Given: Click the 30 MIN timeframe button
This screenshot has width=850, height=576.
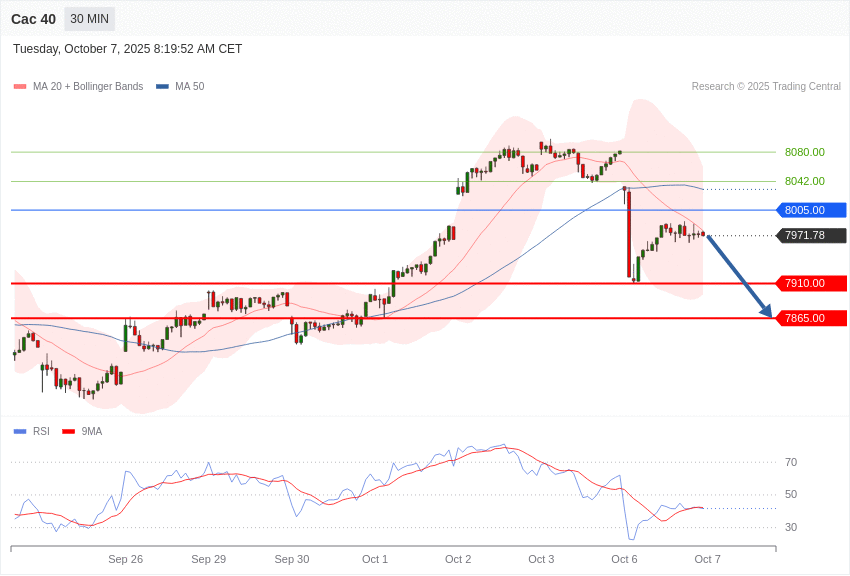Looking at the screenshot, I should coord(89,19).
